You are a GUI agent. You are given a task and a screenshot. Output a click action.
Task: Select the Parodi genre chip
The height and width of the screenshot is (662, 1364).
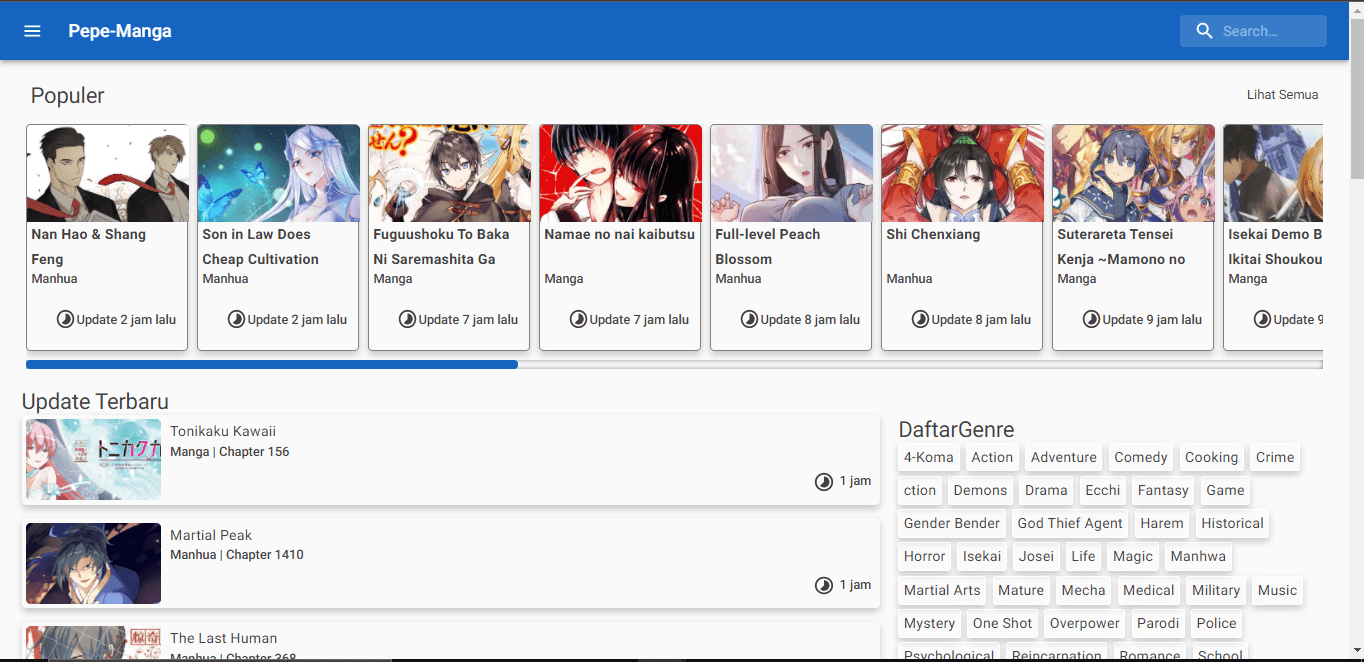1158,623
